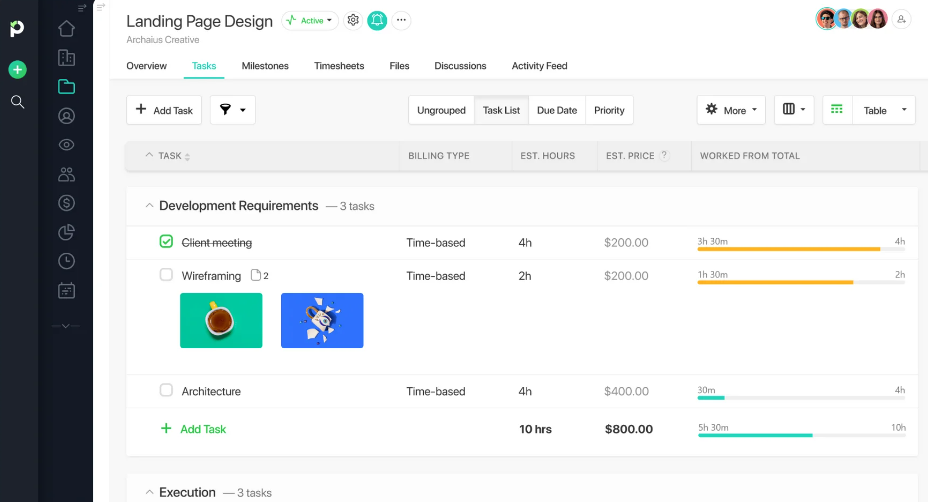Open the Active status dropdown
This screenshot has width=928, height=502.
point(310,20)
